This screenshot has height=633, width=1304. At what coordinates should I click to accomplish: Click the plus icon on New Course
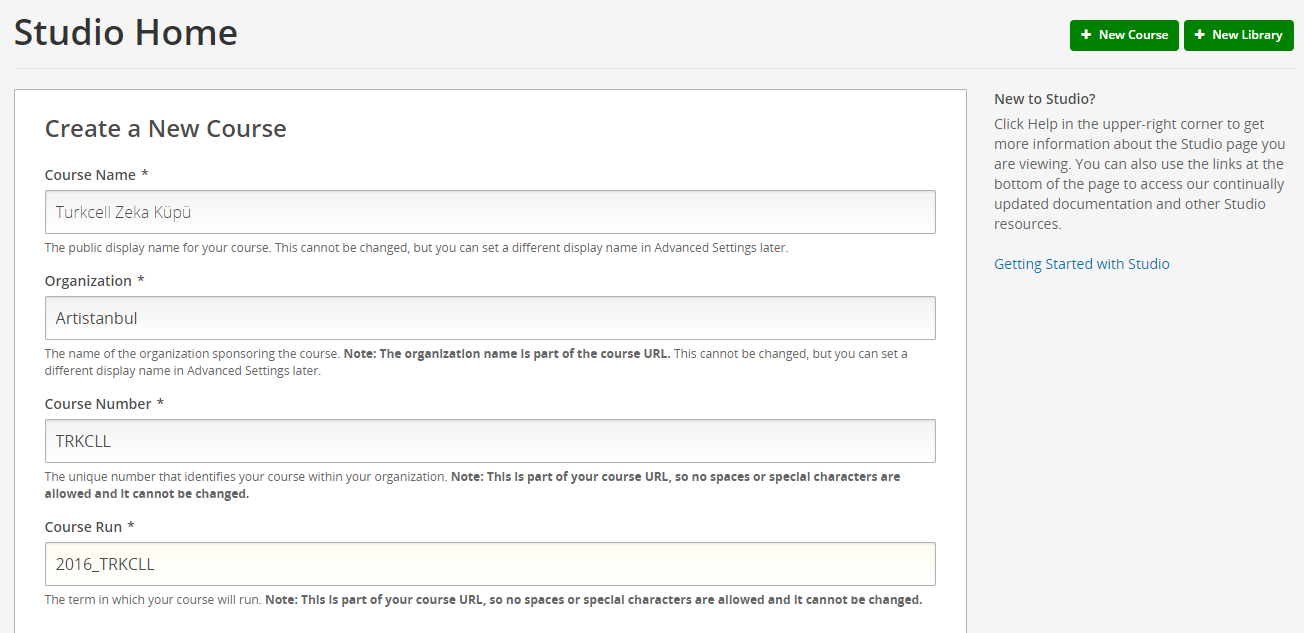coord(1086,35)
